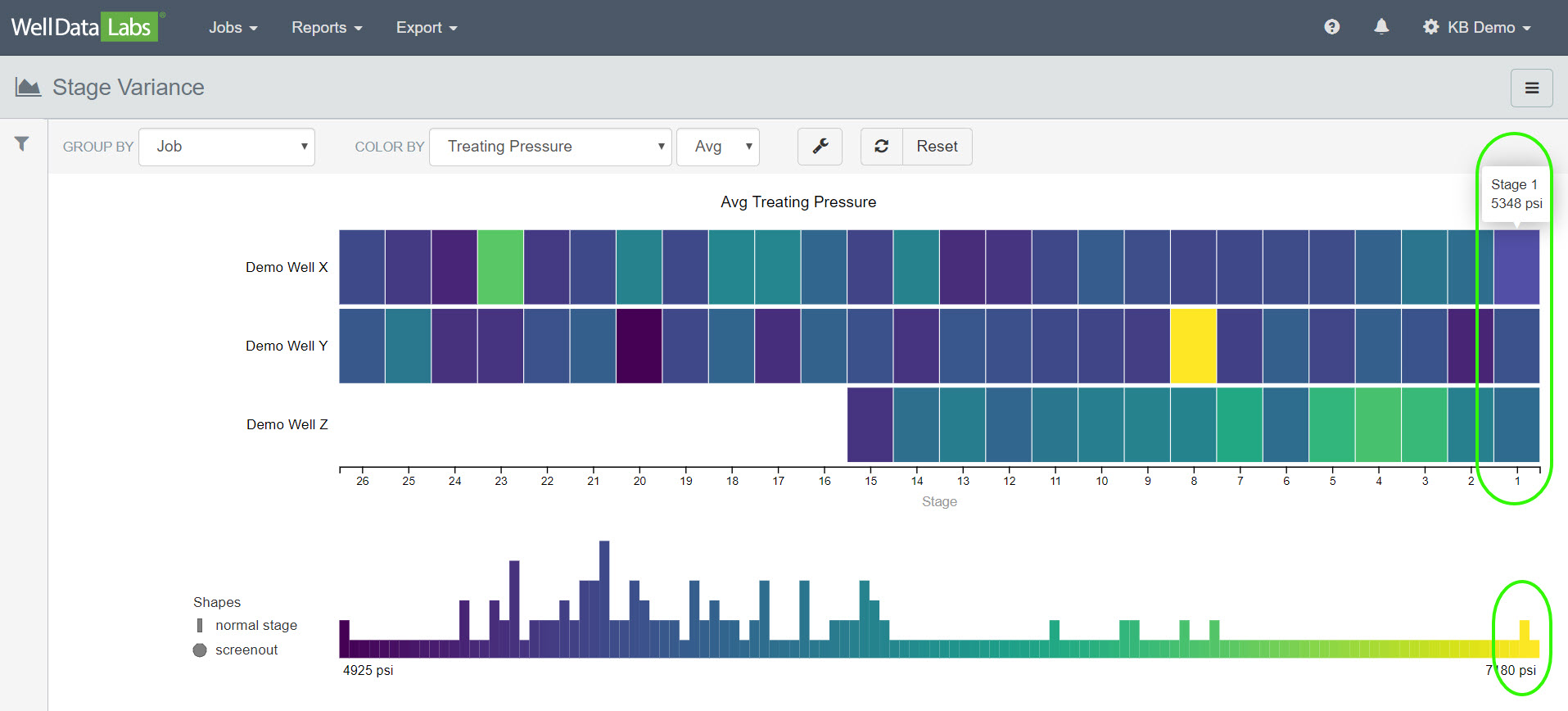Open the help question mark icon
The height and width of the screenshot is (711, 1568).
click(1331, 27)
